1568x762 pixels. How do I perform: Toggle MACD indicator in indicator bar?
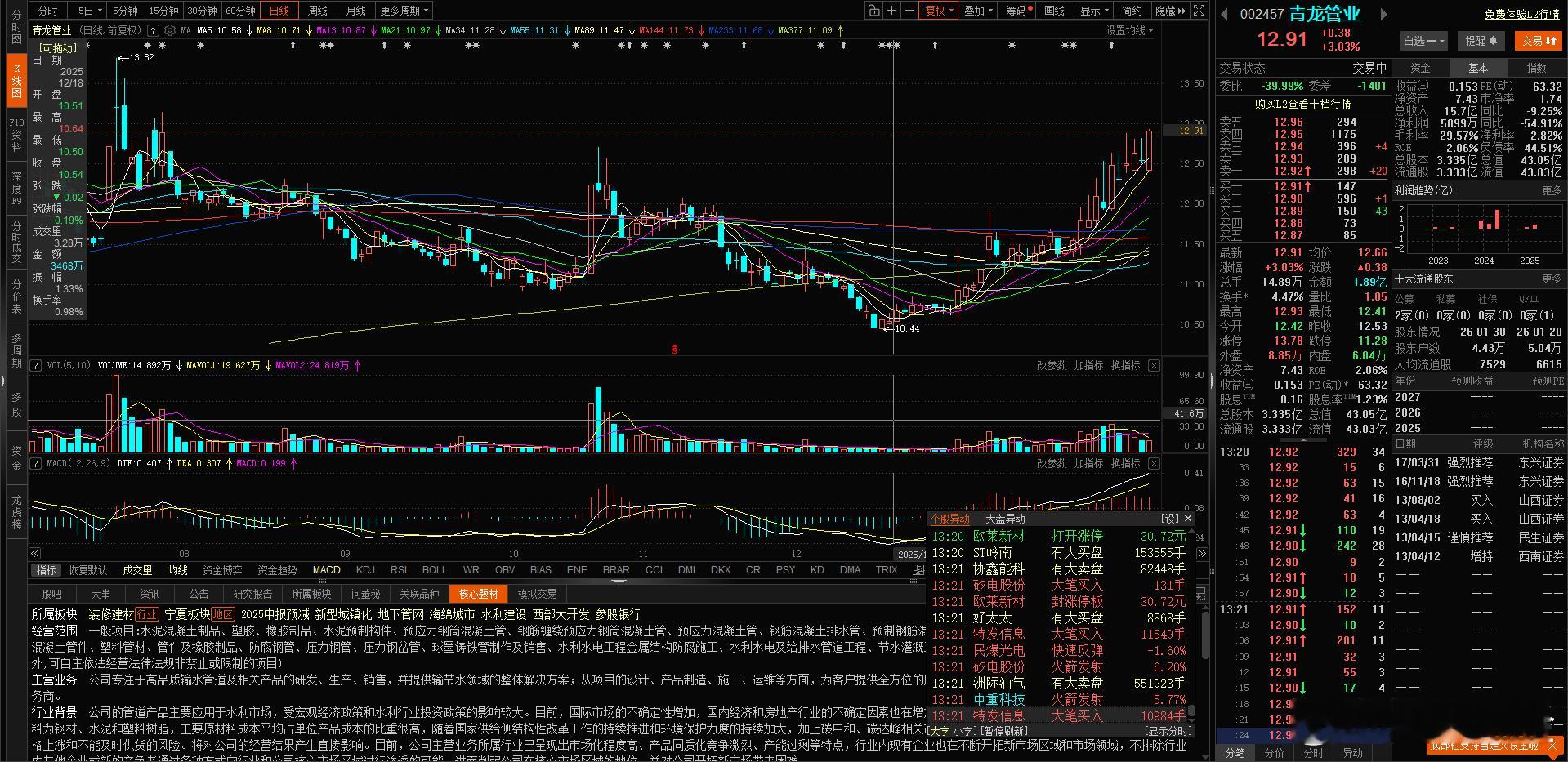tap(326, 570)
